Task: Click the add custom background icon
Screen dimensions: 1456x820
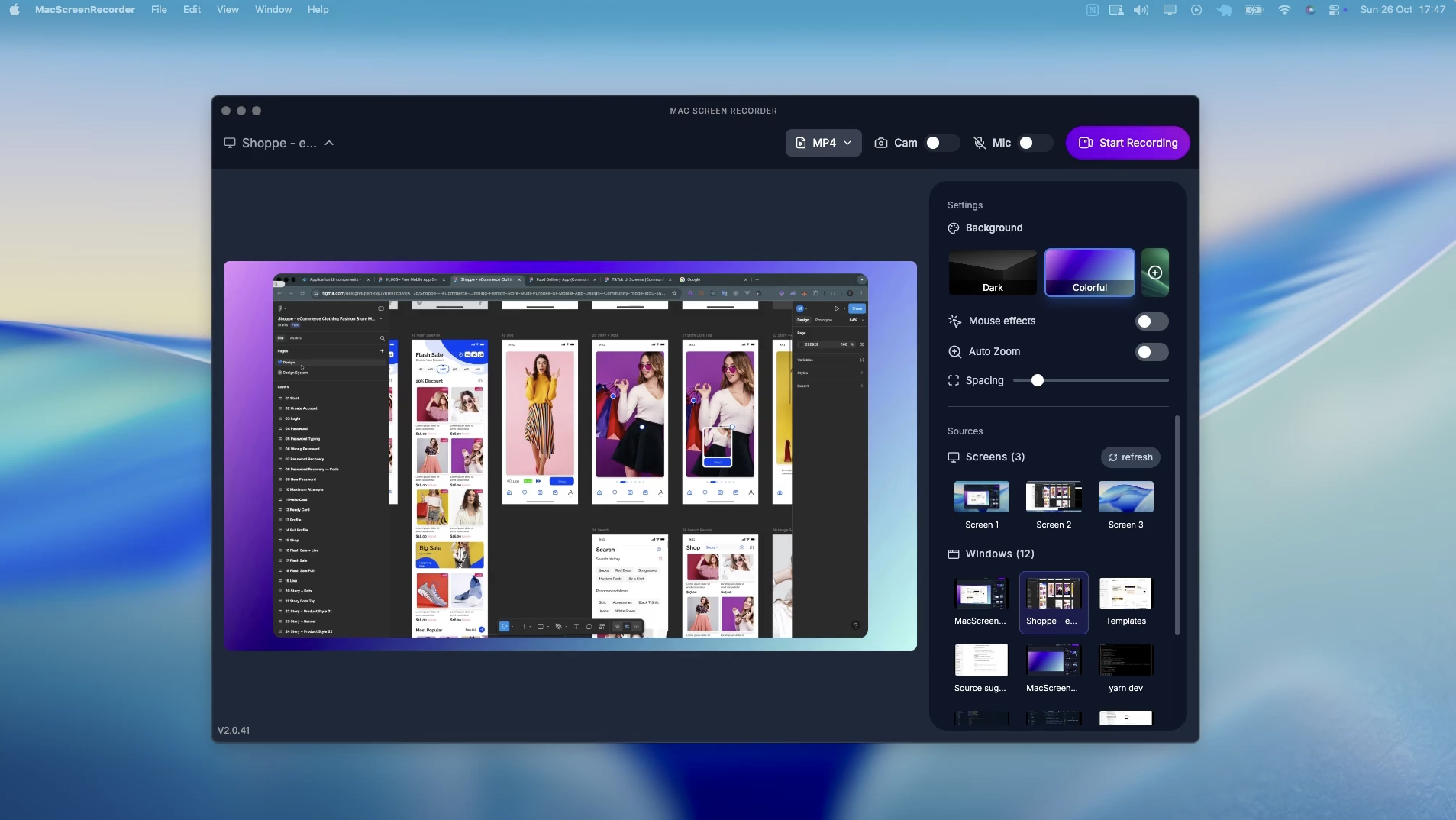Action: (x=1155, y=273)
